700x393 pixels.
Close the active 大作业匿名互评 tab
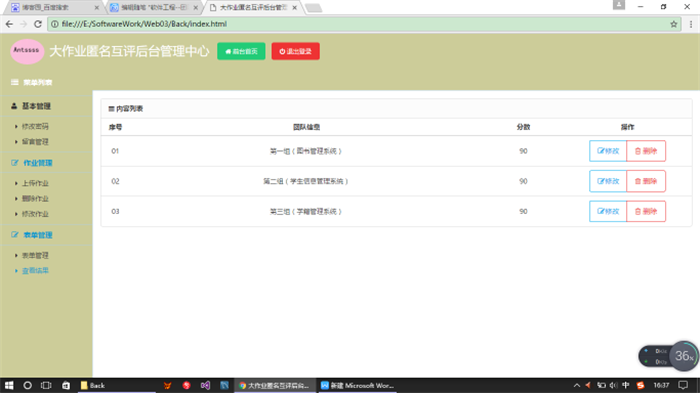(295, 8)
